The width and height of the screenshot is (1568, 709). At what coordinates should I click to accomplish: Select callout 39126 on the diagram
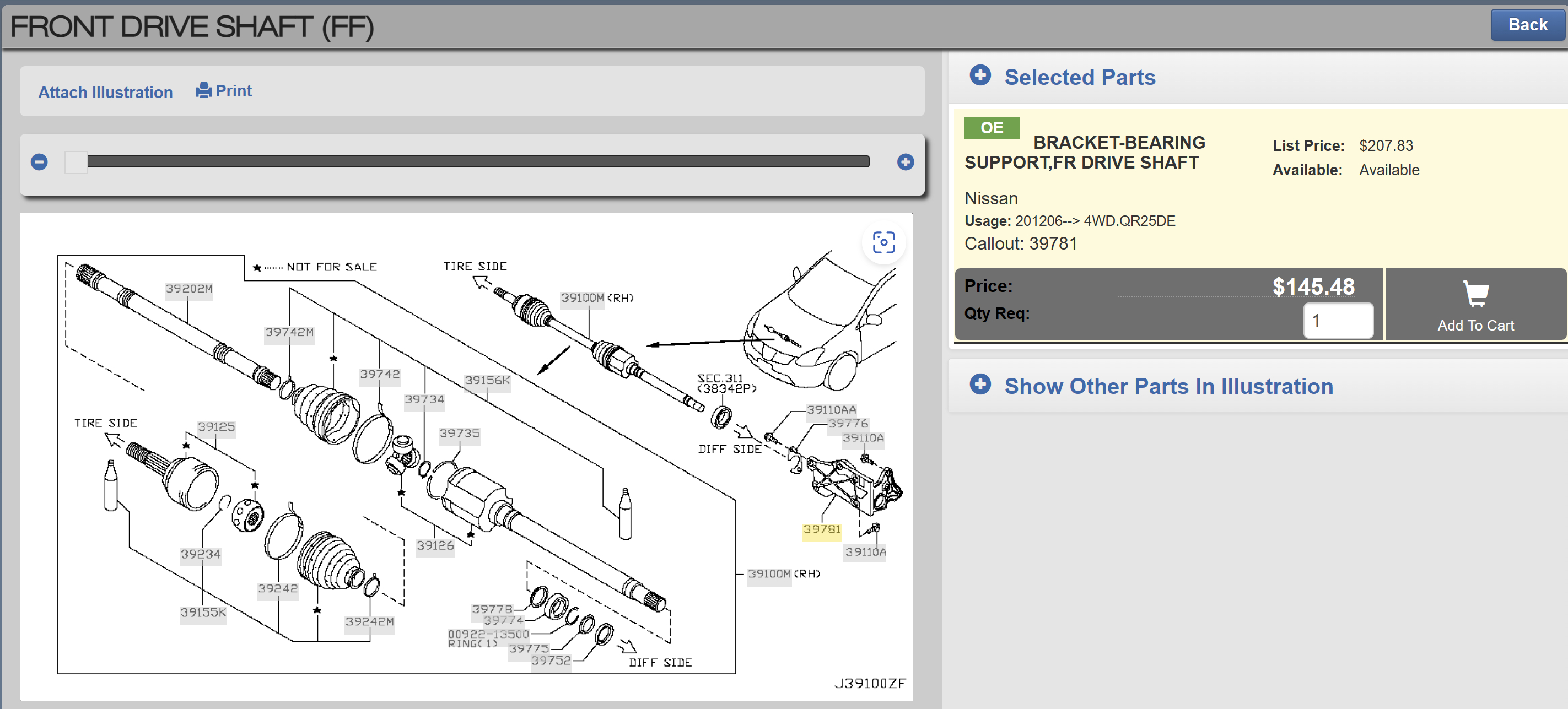coord(435,545)
